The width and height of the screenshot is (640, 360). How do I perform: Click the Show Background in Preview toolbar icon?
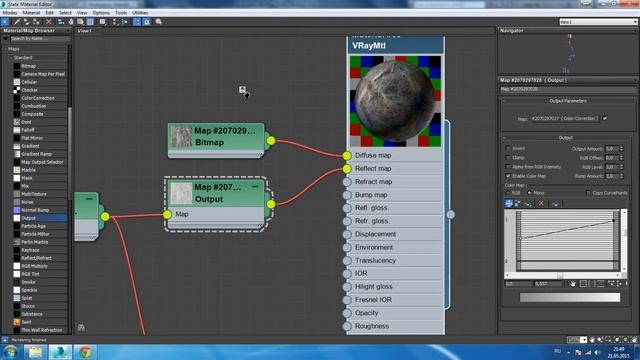[91, 22]
